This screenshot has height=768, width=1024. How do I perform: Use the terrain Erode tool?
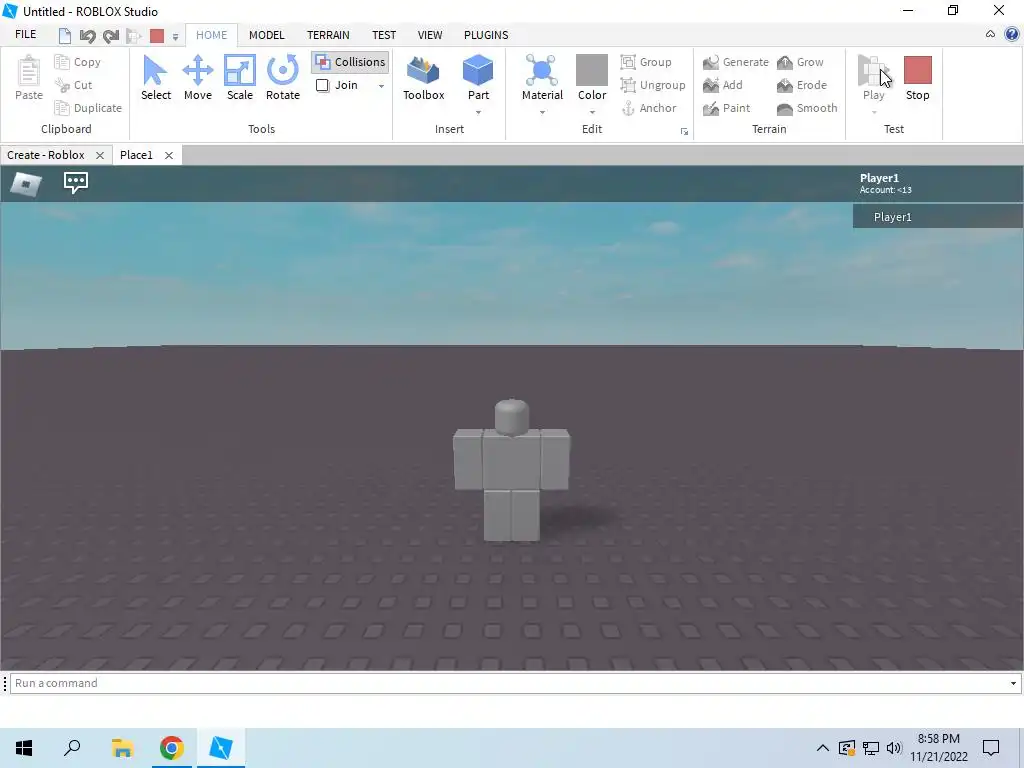click(802, 85)
